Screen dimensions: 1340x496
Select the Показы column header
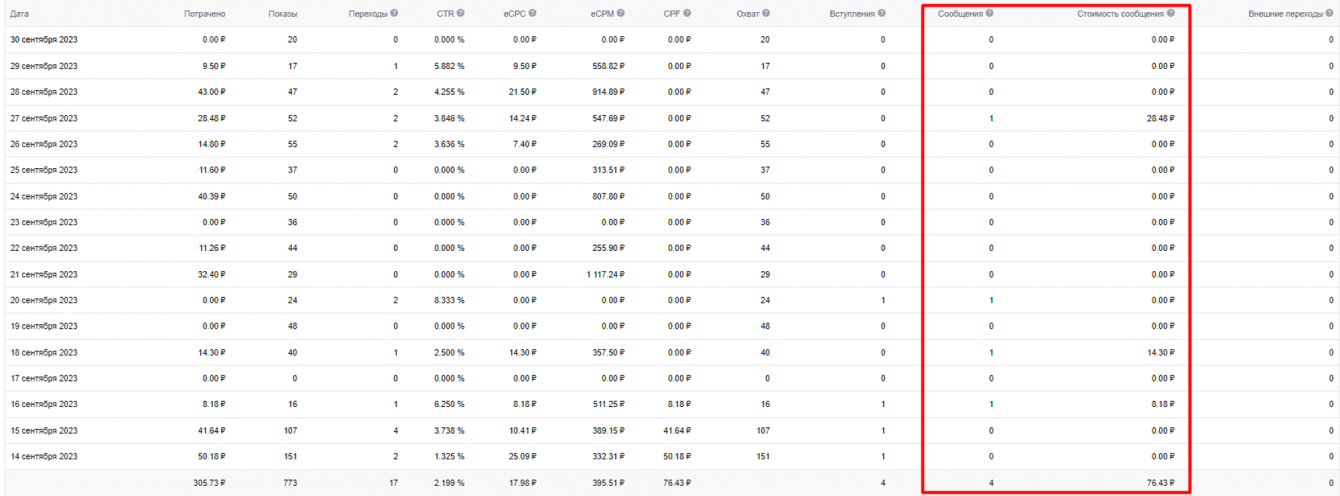pos(283,14)
